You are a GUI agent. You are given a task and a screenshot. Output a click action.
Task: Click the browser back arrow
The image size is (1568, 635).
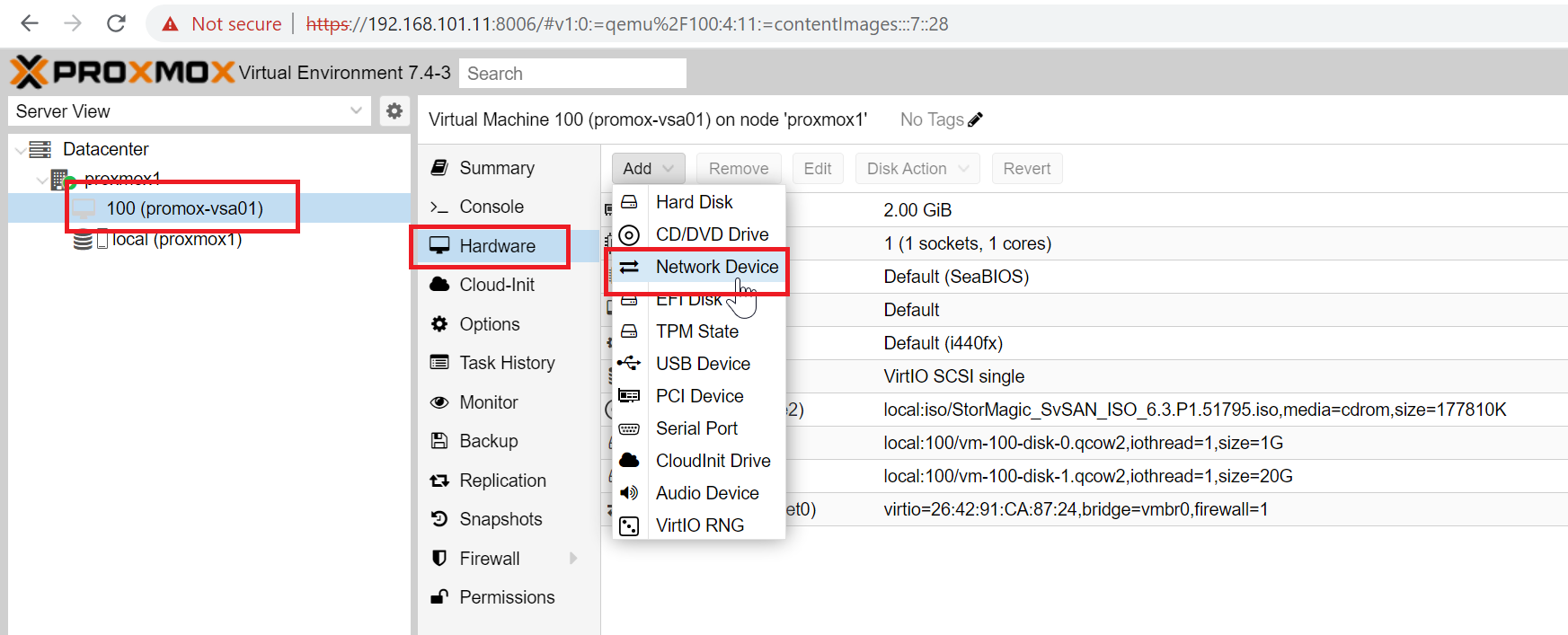[30, 23]
